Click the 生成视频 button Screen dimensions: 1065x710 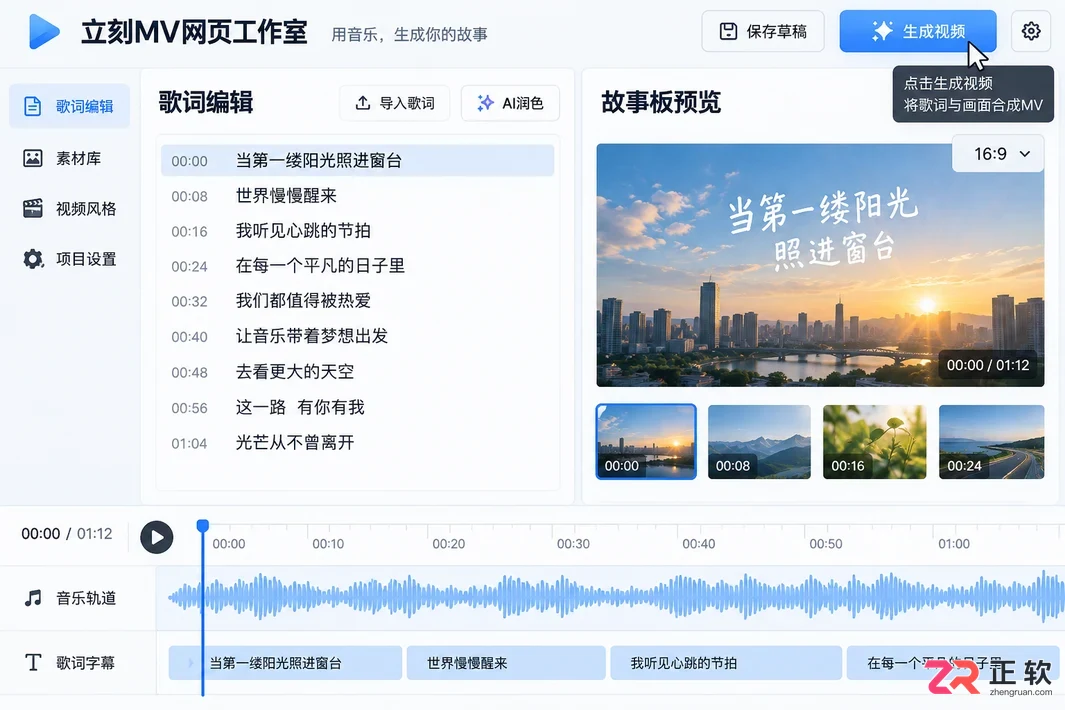click(918, 31)
